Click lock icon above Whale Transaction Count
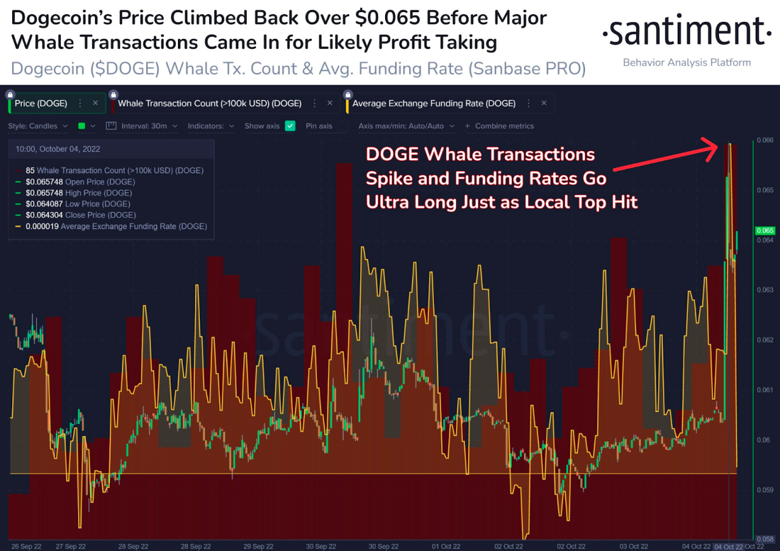780x551 pixels. tap(113, 94)
